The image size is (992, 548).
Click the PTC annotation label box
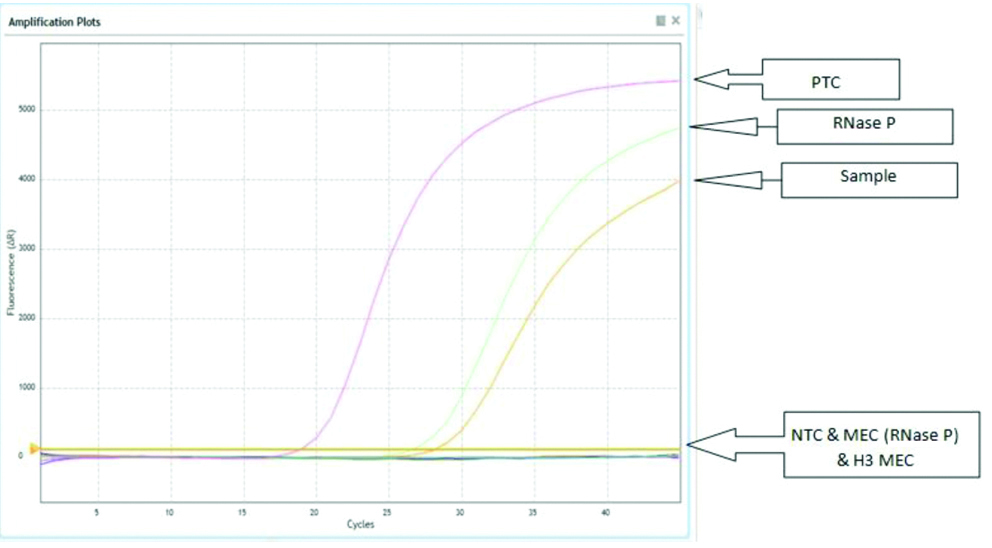(x=831, y=78)
